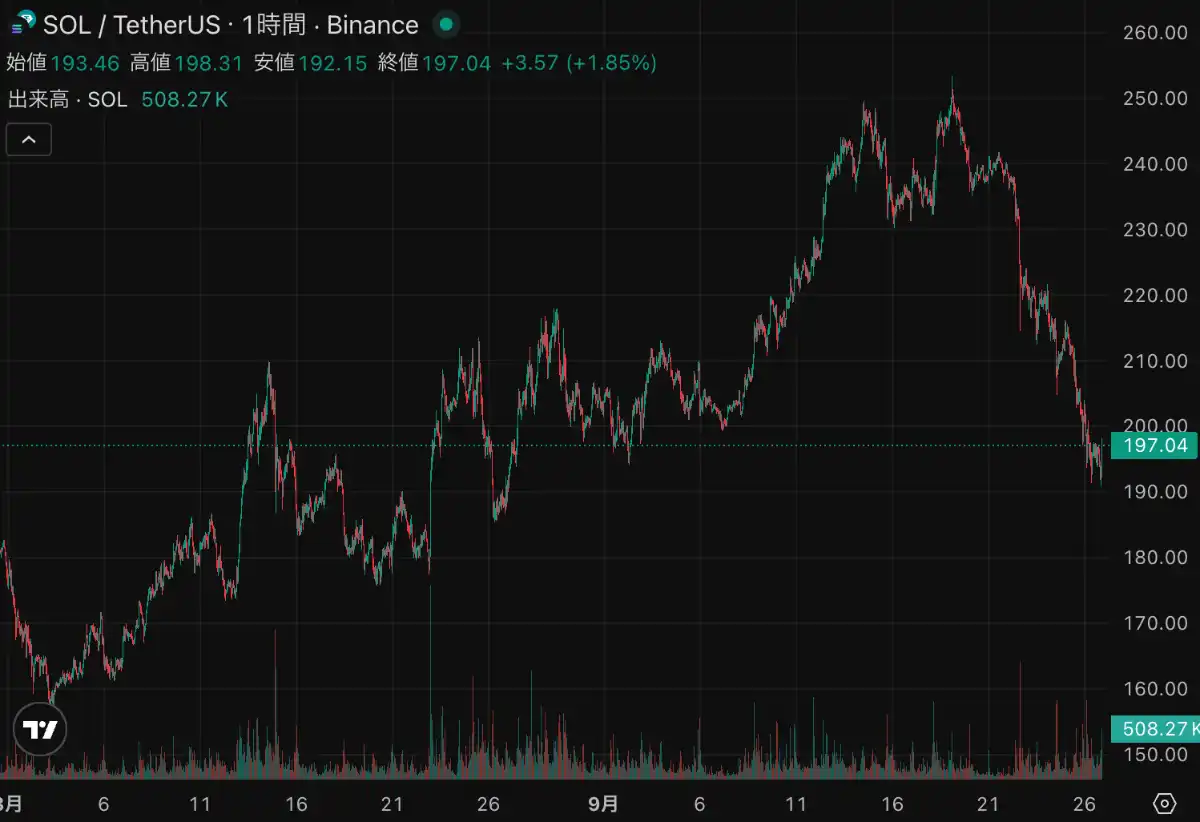Click the 197.04 current price tag on axis

coord(1155,446)
